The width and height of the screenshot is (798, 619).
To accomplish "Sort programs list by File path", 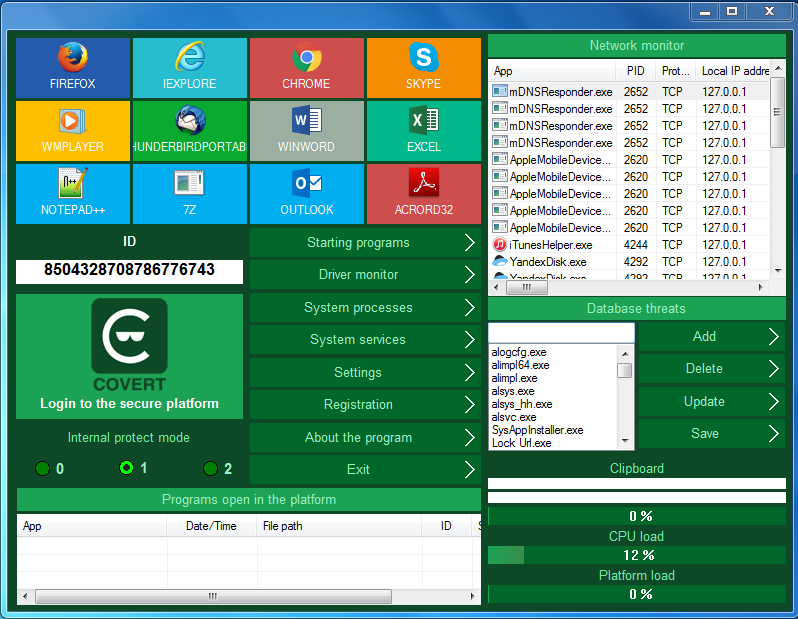I will click(339, 526).
